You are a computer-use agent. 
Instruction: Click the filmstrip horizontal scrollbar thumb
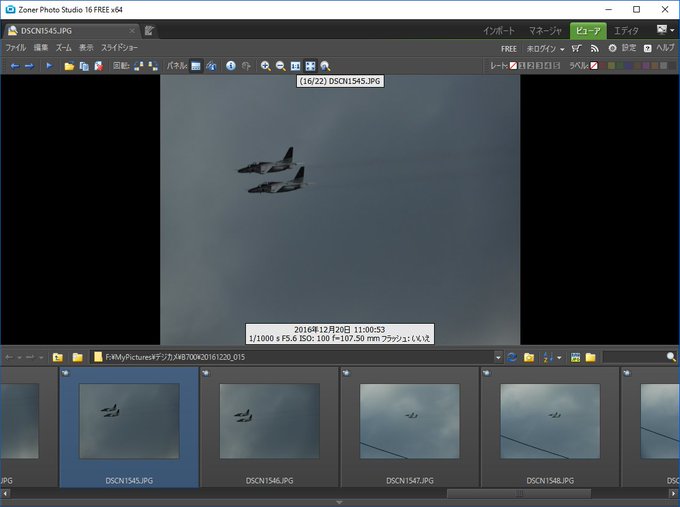pos(519,494)
